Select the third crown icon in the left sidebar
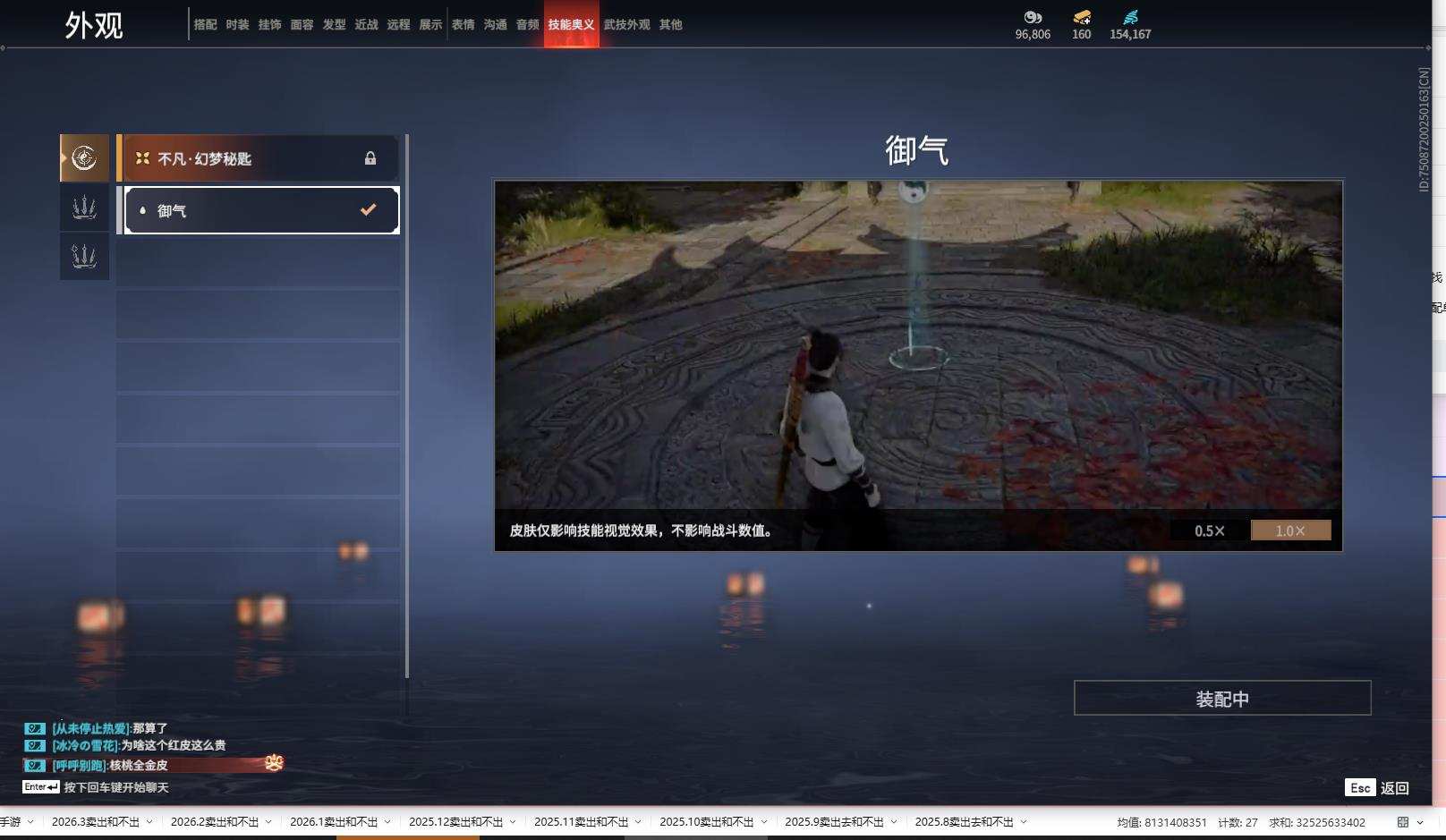 pyautogui.click(x=84, y=257)
